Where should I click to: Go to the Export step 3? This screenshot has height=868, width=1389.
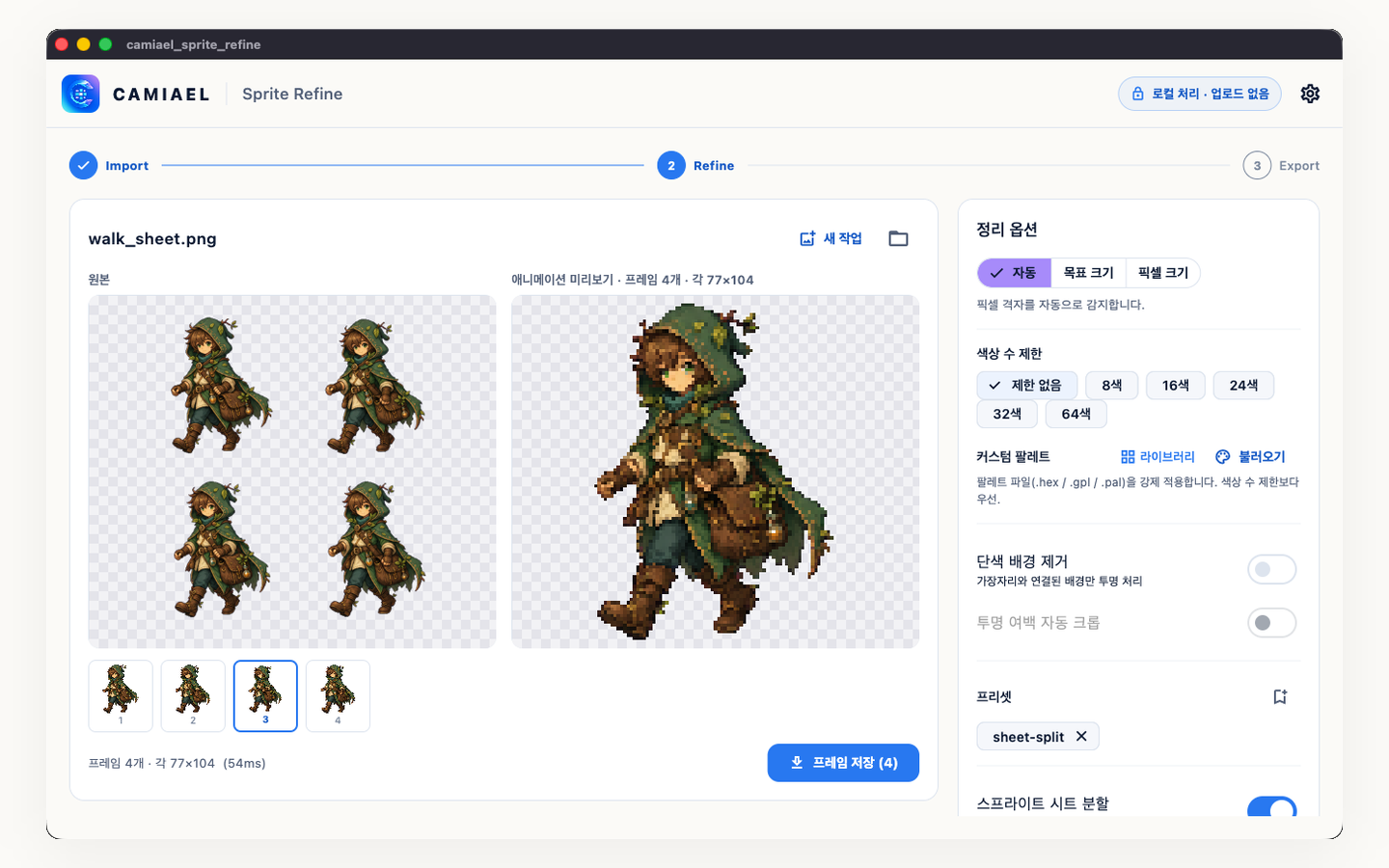click(1257, 165)
